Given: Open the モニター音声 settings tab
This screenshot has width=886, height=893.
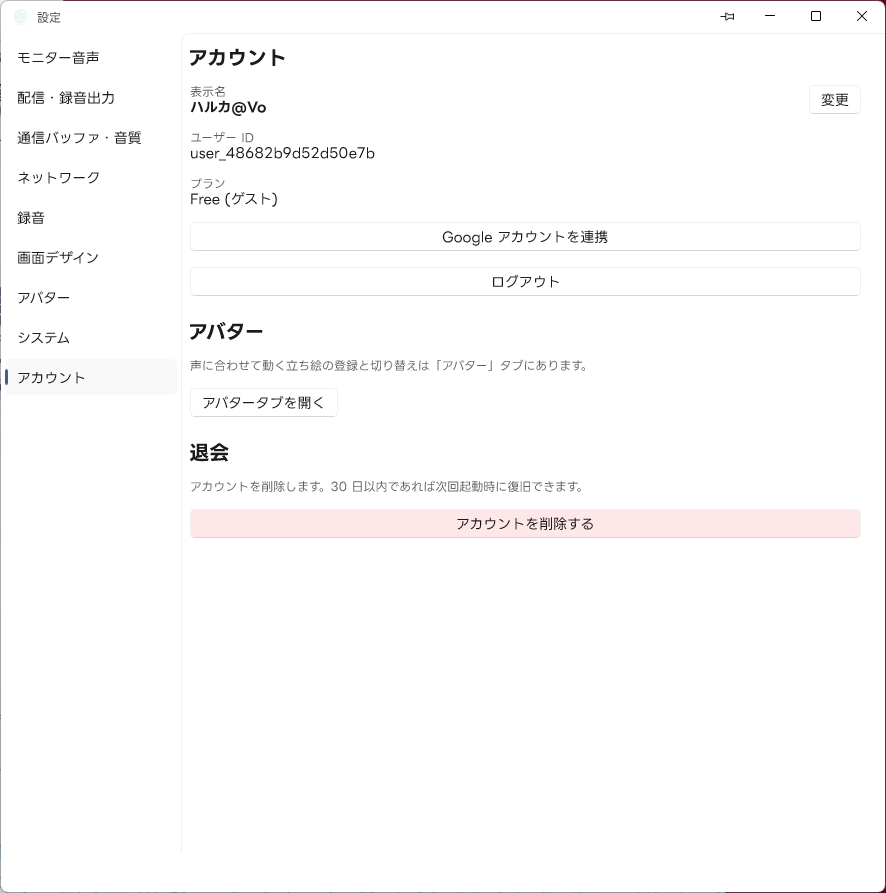Looking at the screenshot, I should (91, 58).
